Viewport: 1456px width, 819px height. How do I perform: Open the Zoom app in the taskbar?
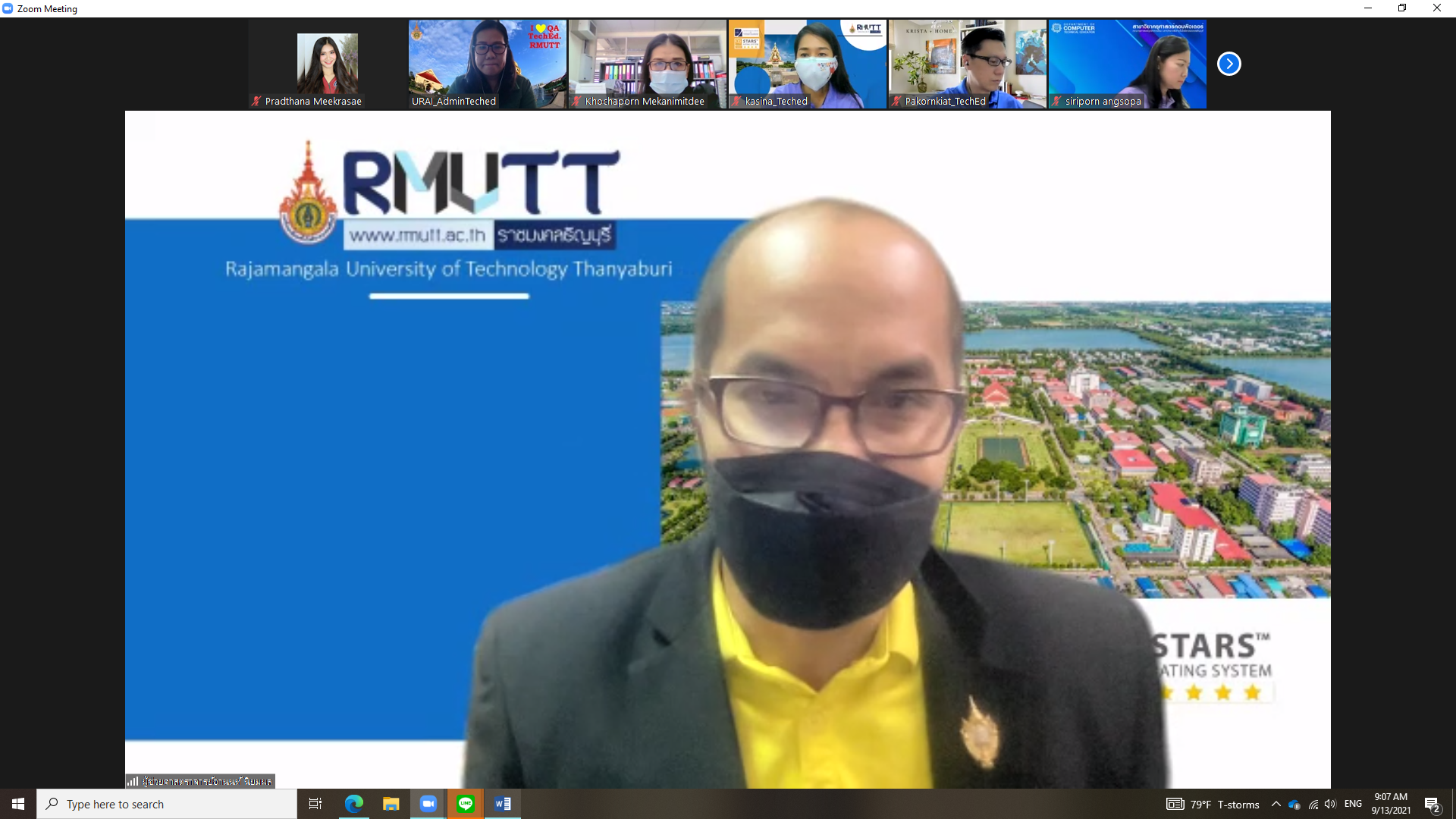[x=428, y=804]
